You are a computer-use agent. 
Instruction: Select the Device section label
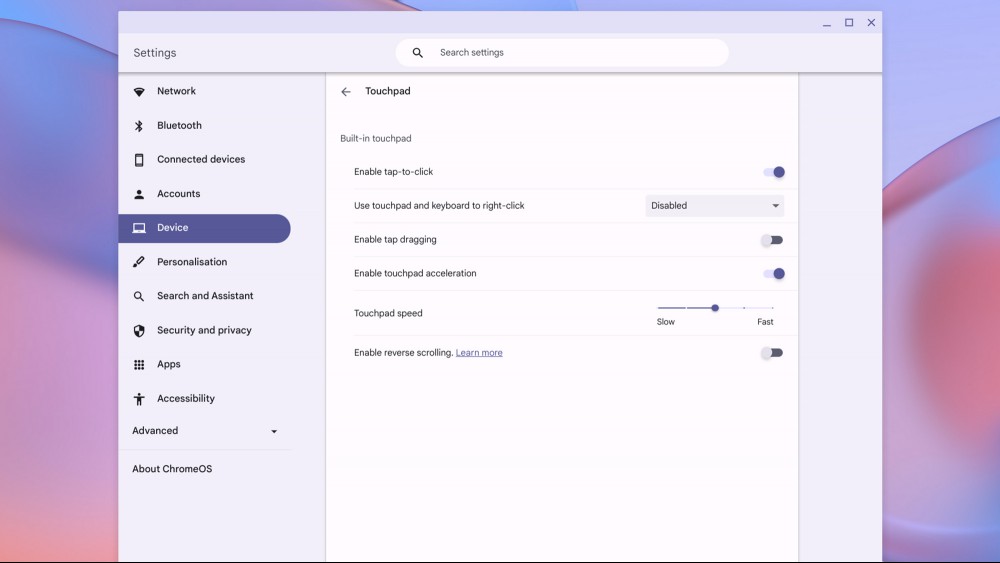(x=172, y=228)
